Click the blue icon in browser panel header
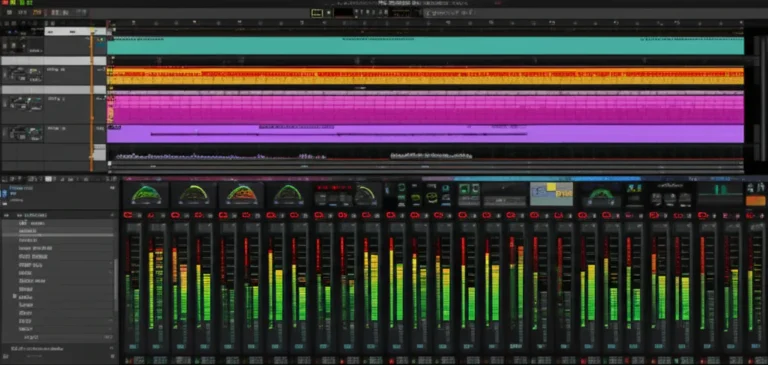The image size is (768, 365). click(4, 194)
